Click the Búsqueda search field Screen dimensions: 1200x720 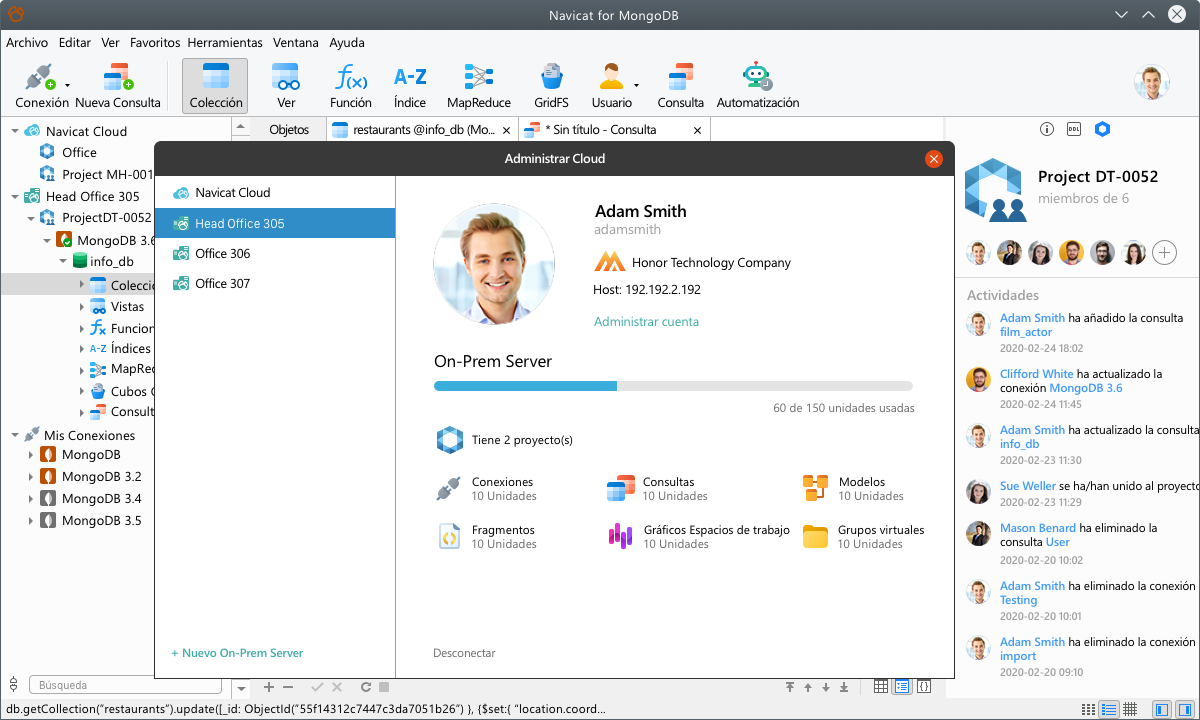tap(125, 685)
